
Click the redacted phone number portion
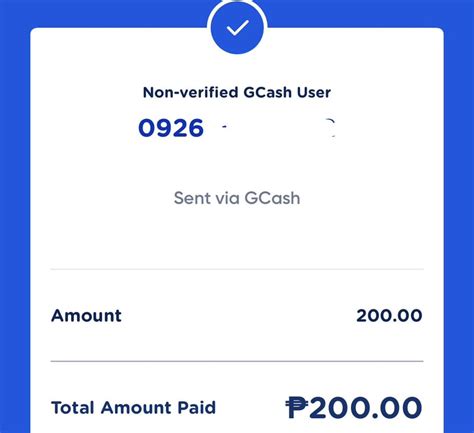click(278, 128)
